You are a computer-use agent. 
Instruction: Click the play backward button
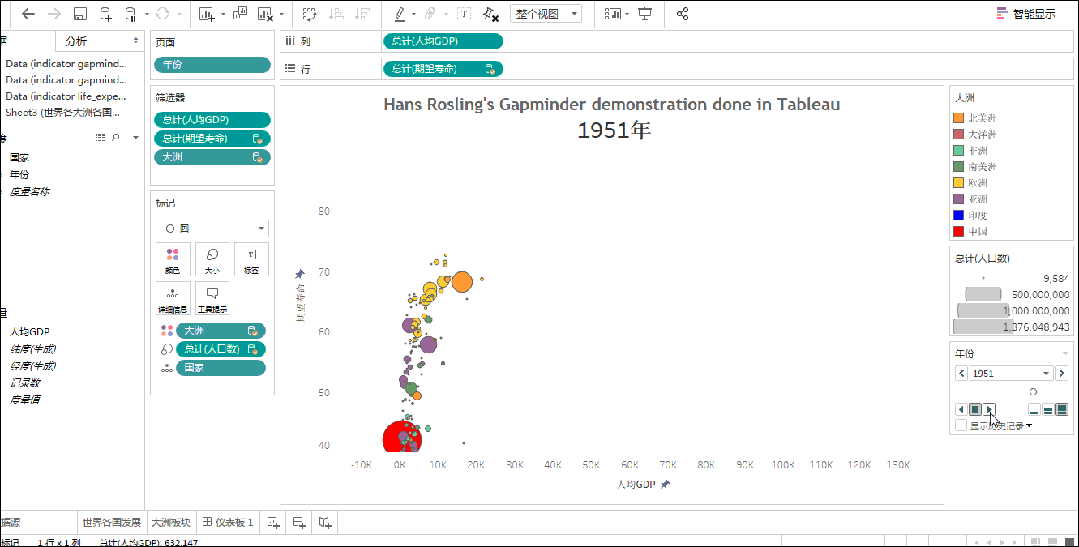pyautogui.click(x=961, y=409)
